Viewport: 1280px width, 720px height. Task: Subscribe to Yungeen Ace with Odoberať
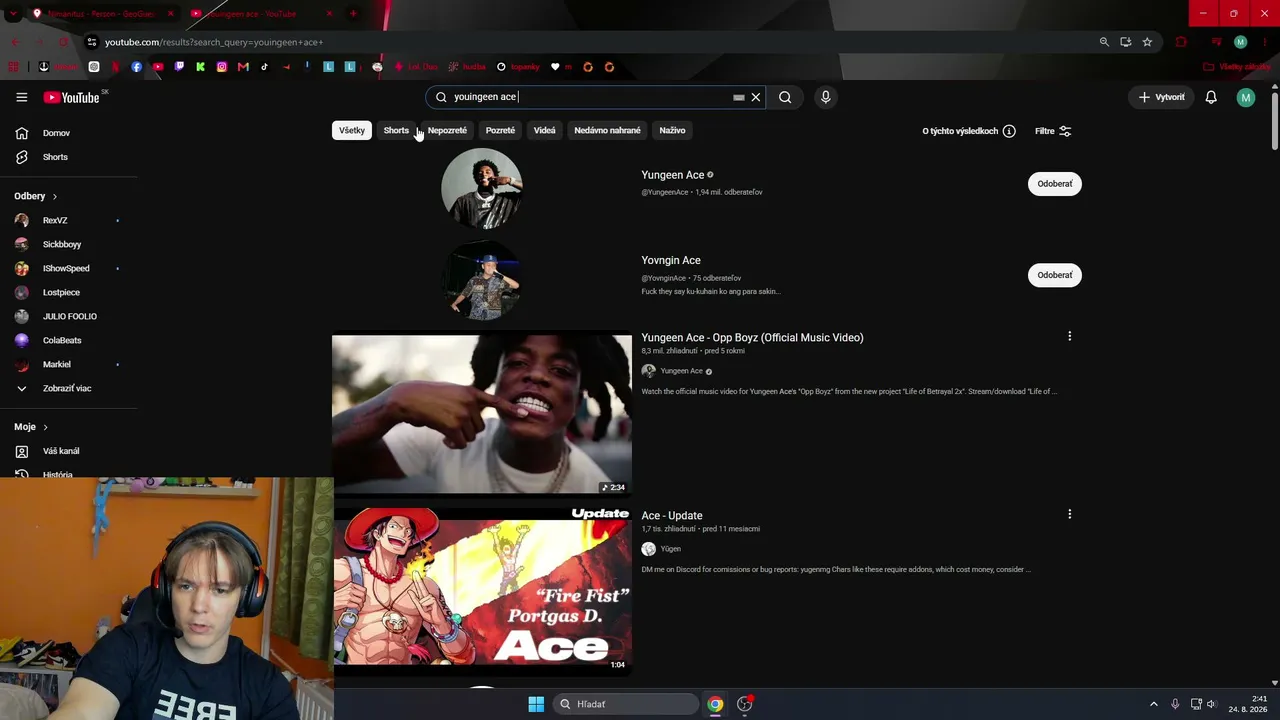click(x=1055, y=184)
